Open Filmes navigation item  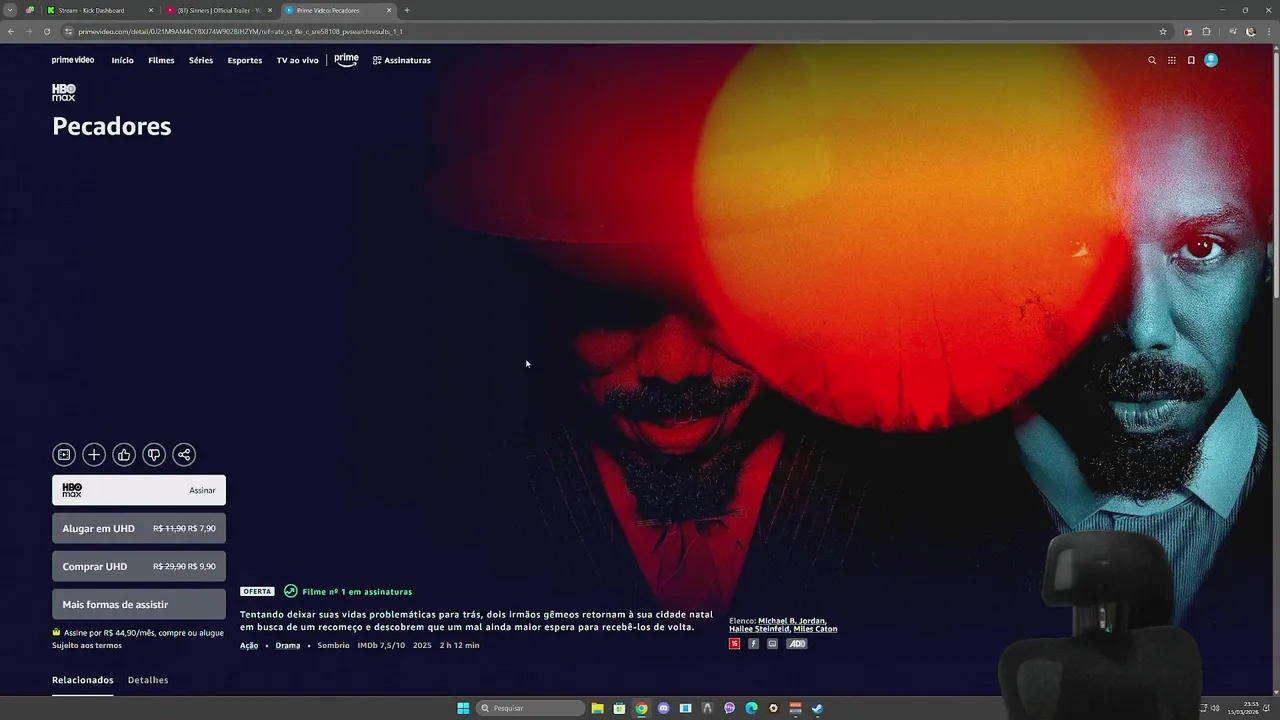[161, 60]
